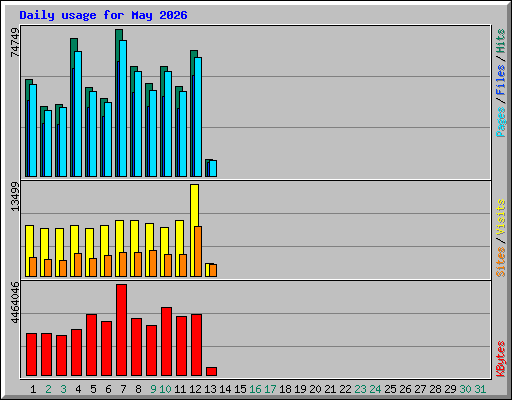Click the 4464046 KBytes axis value
The image size is (512, 400).
(x=15, y=303)
